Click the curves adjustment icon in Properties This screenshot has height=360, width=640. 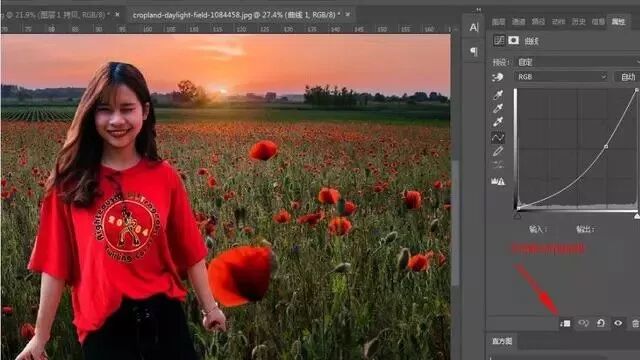click(x=499, y=40)
